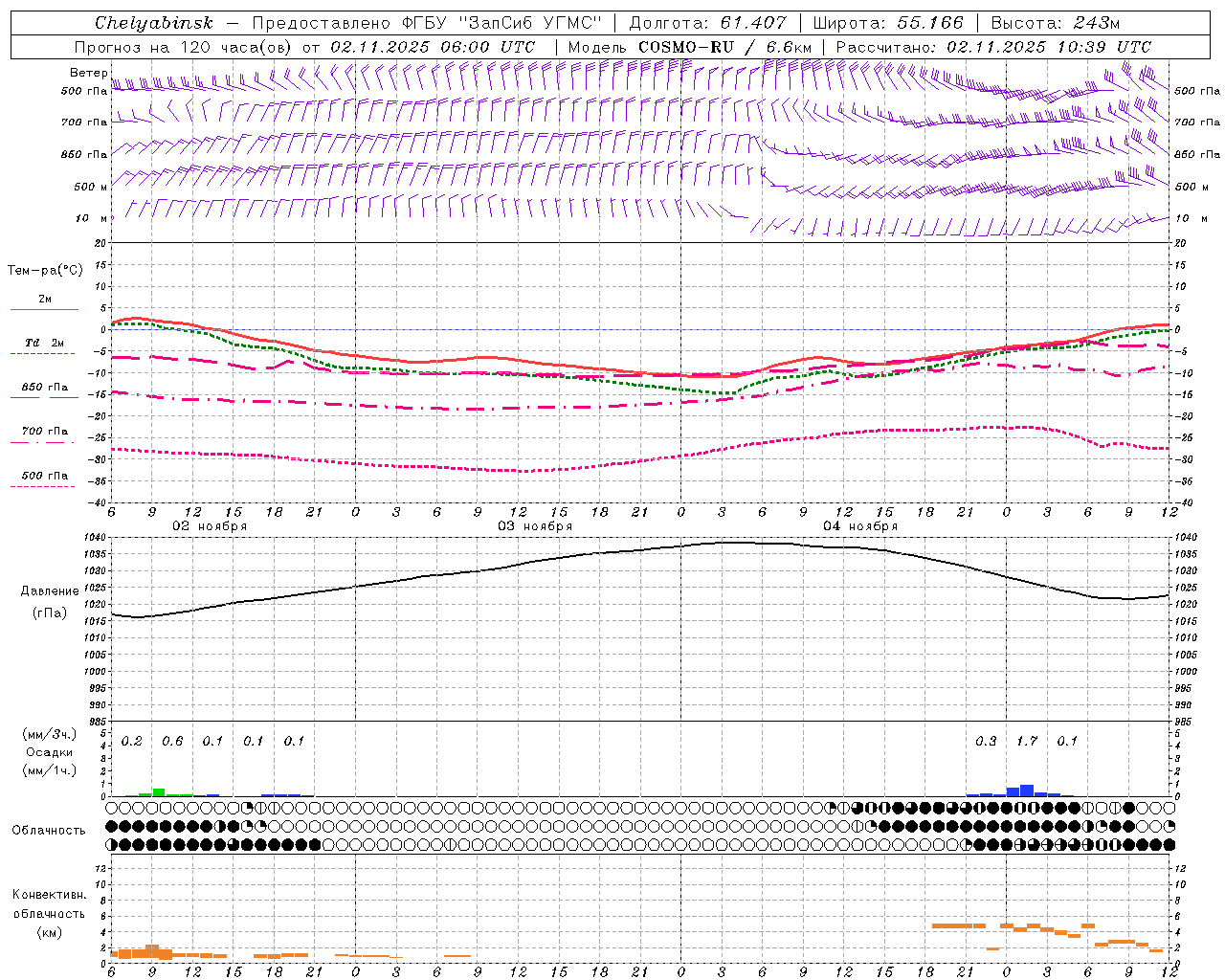Click the calculation time '02.11.2025 10:39 UTC'
Screen dimensions: 1225x980
(1049, 47)
